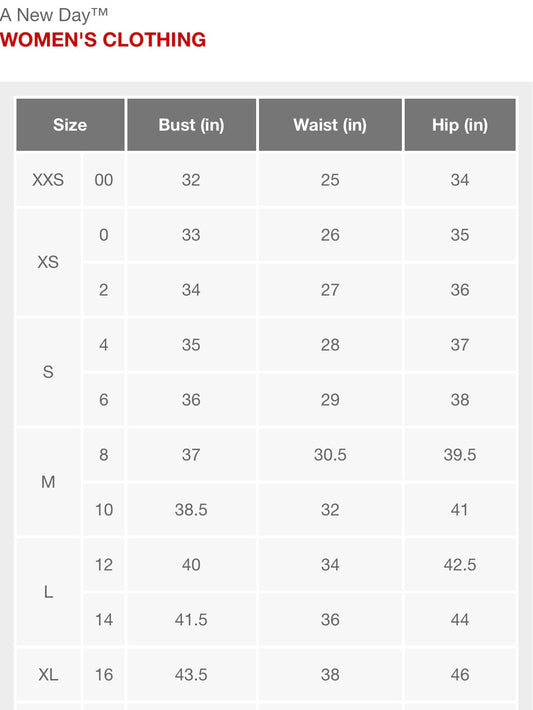The image size is (533, 710).
Task: Click the Bust (in) column header
Action: 192,125
